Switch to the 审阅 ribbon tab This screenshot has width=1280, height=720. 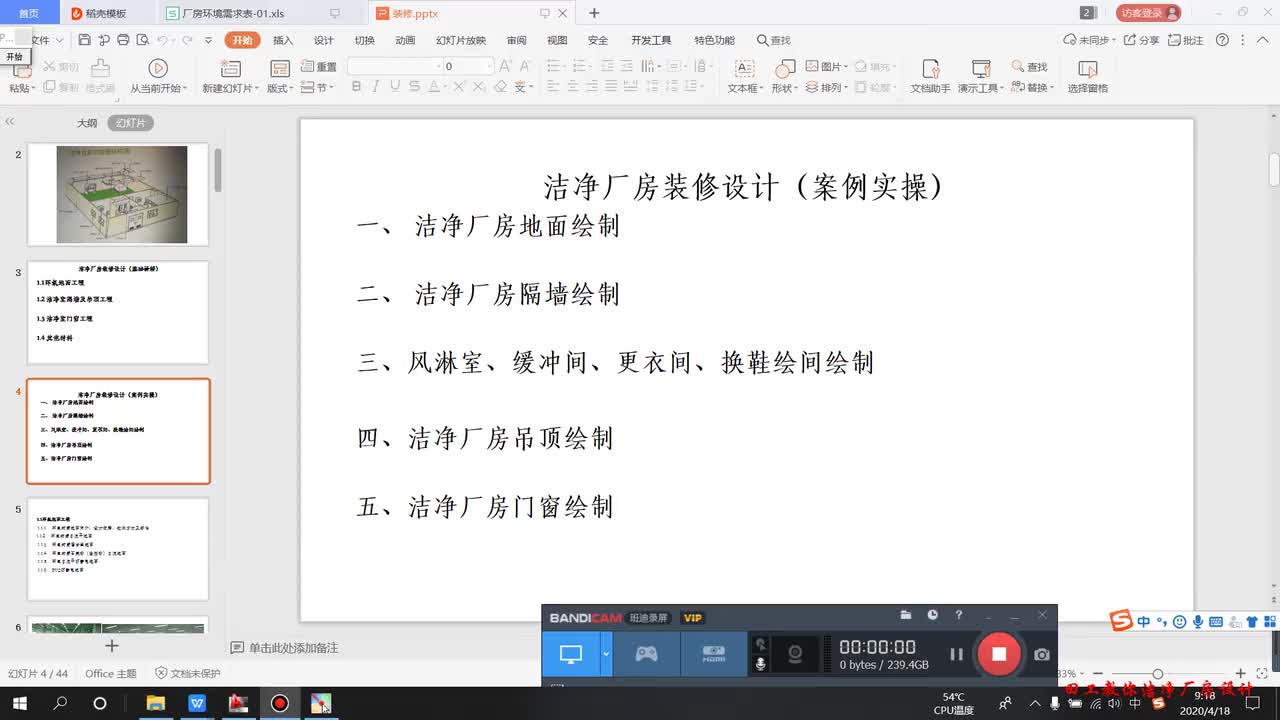click(516, 41)
